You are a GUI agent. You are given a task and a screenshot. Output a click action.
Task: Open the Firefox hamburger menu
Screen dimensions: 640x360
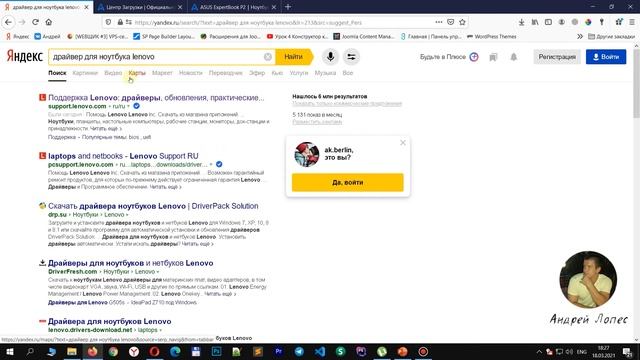(631, 22)
